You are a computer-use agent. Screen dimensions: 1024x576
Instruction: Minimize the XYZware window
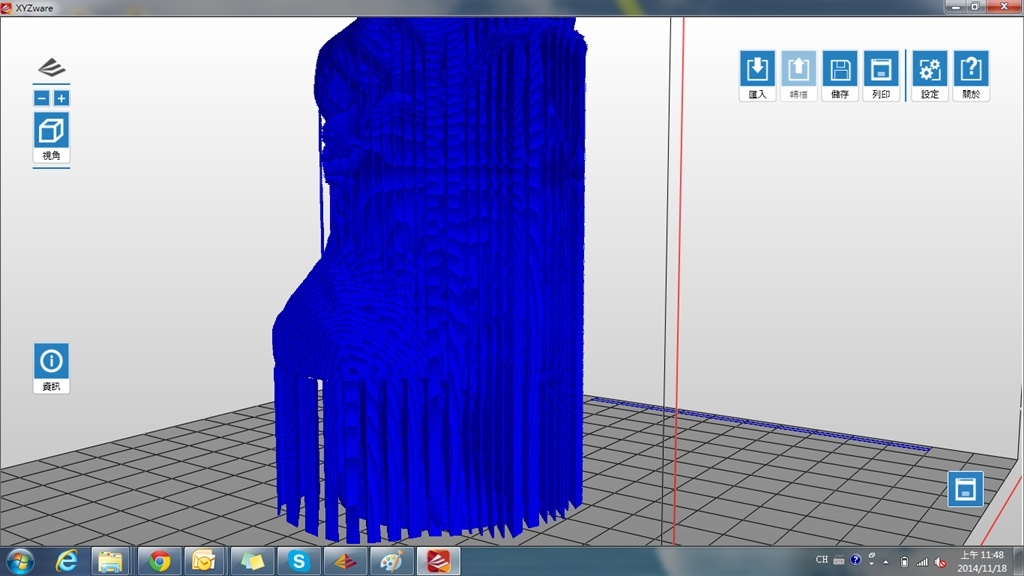coord(955,7)
